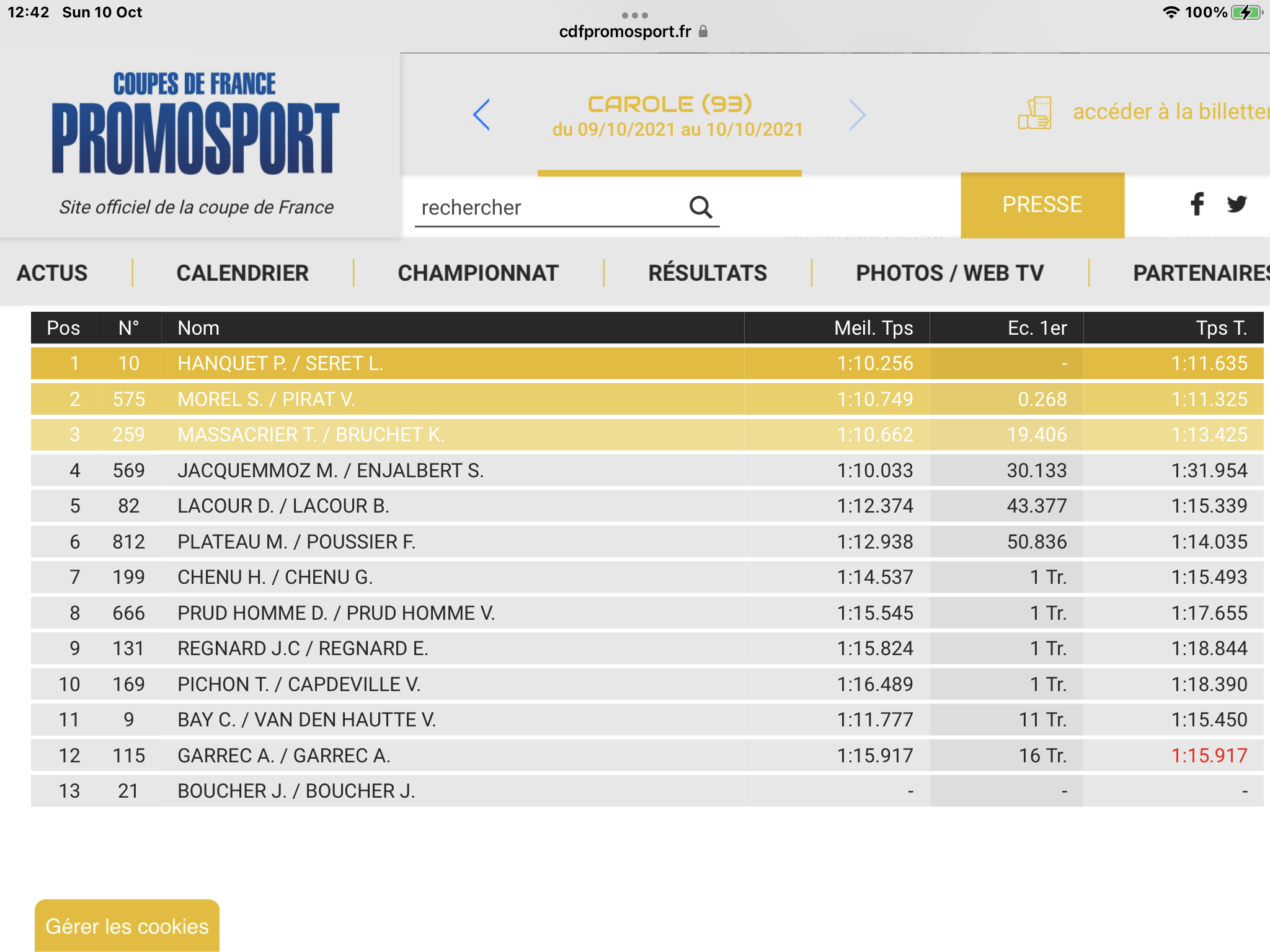The image size is (1270, 952).
Task: Select row LACOUR D. / LACOUR B.
Action: click(647, 506)
